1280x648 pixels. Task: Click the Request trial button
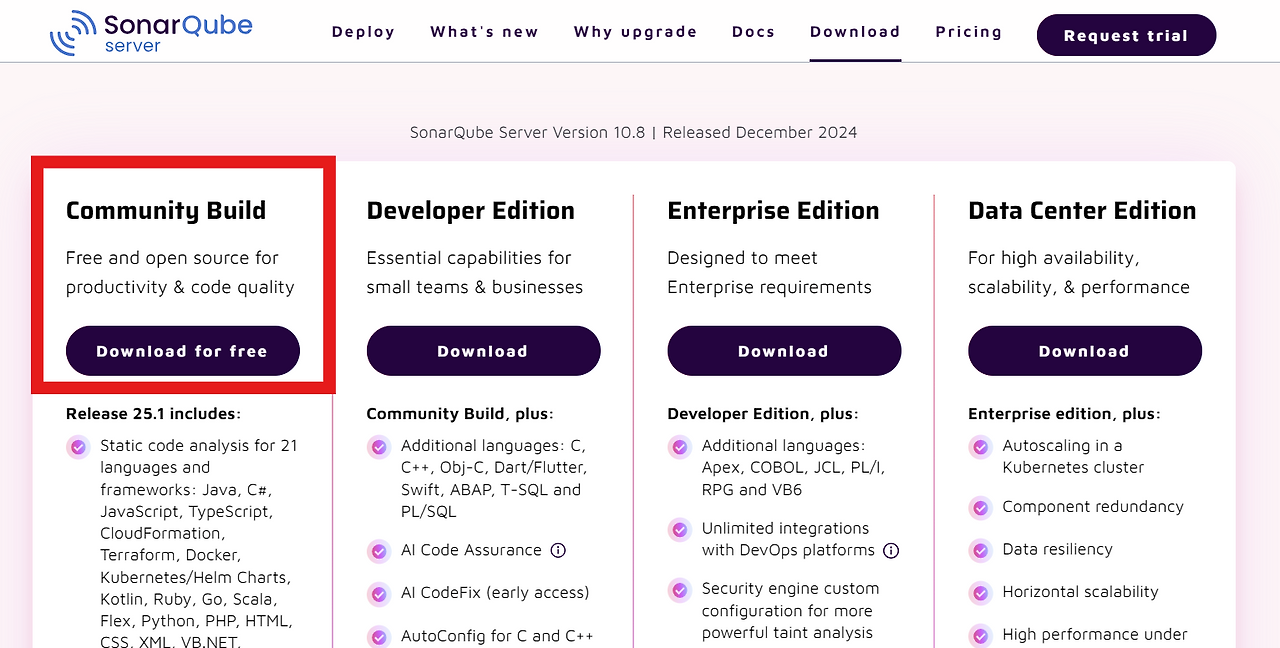[1126, 35]
